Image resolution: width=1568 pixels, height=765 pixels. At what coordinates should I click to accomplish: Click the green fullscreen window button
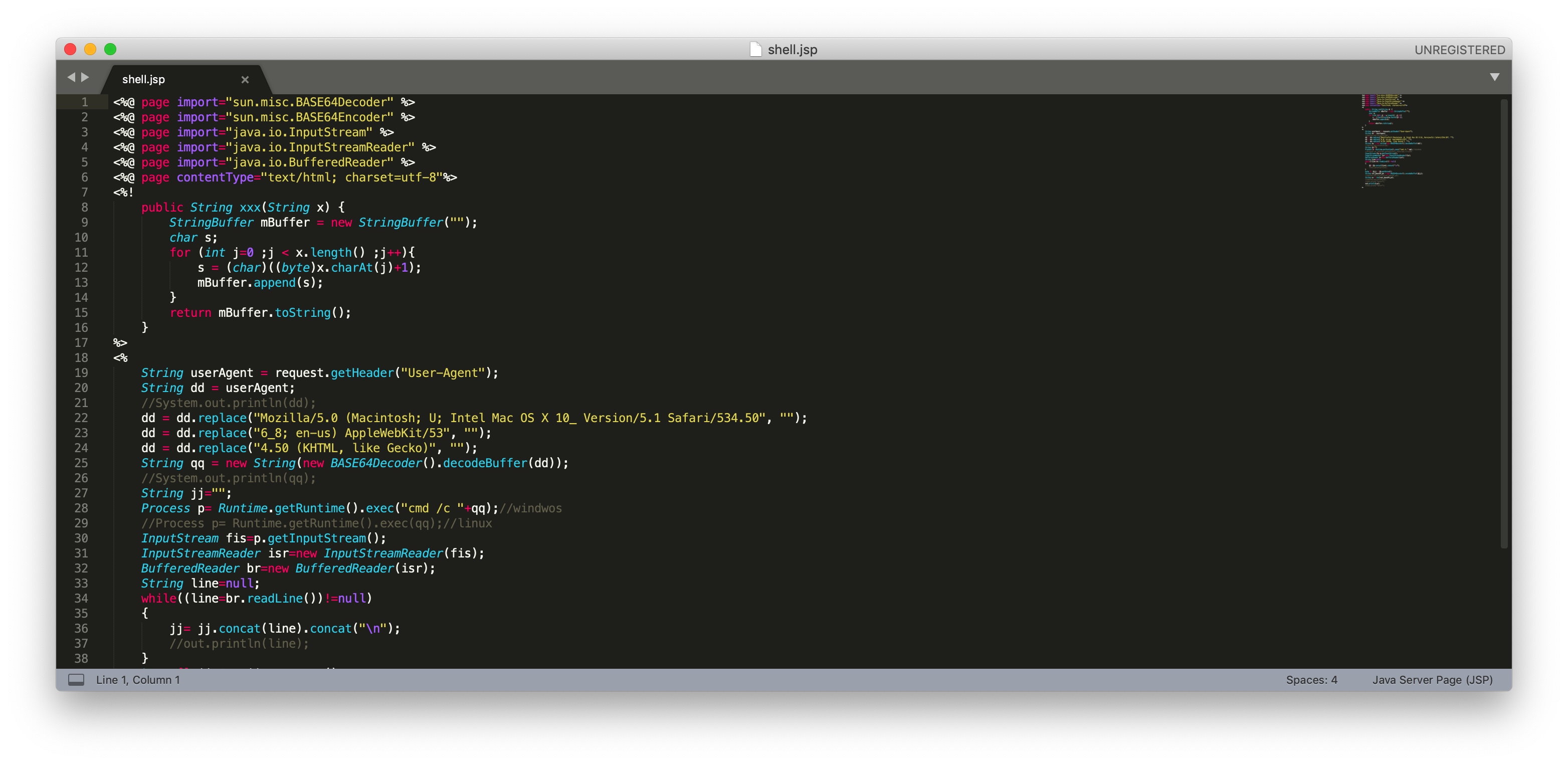(x=110, y=49)
